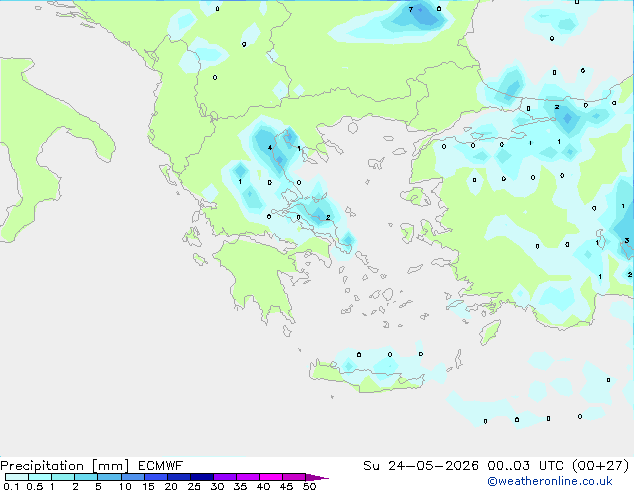Click the '0.5' legend scale label
The width and height of the screenshot is (634, 490).
coord(34,486)
